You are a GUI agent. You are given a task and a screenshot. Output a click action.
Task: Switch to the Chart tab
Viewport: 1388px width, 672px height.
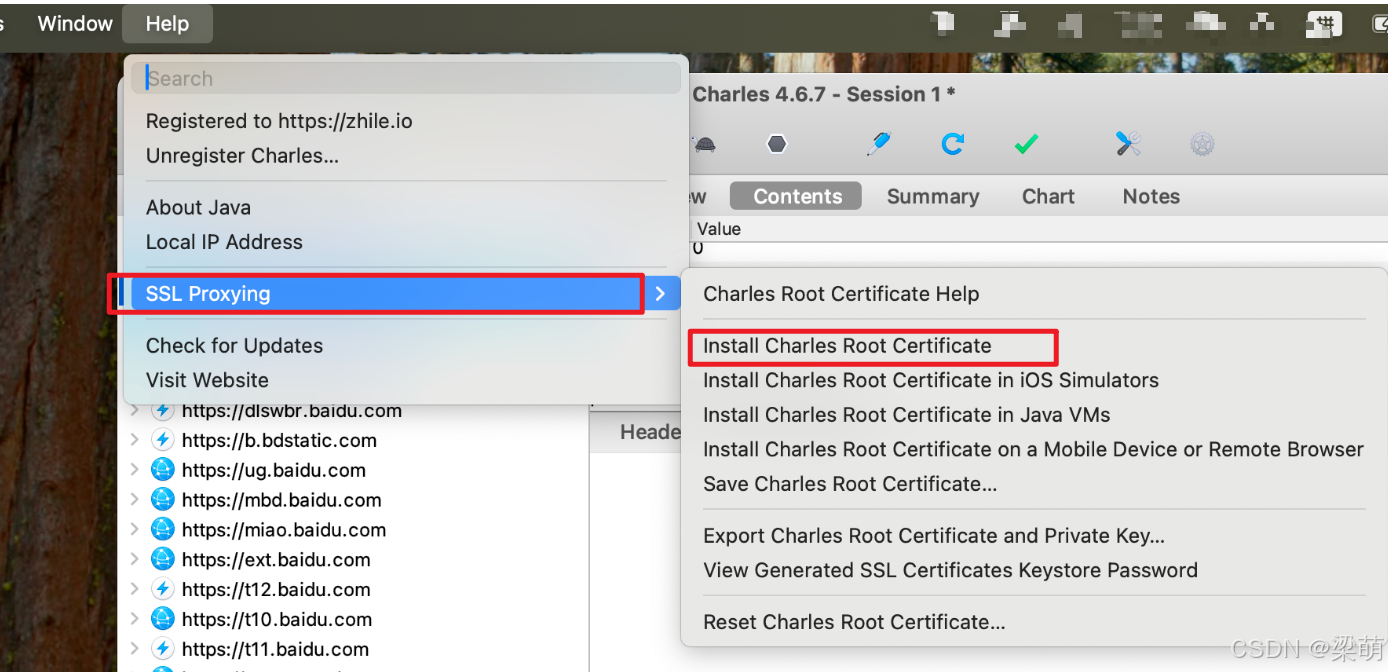(1048, 196)
